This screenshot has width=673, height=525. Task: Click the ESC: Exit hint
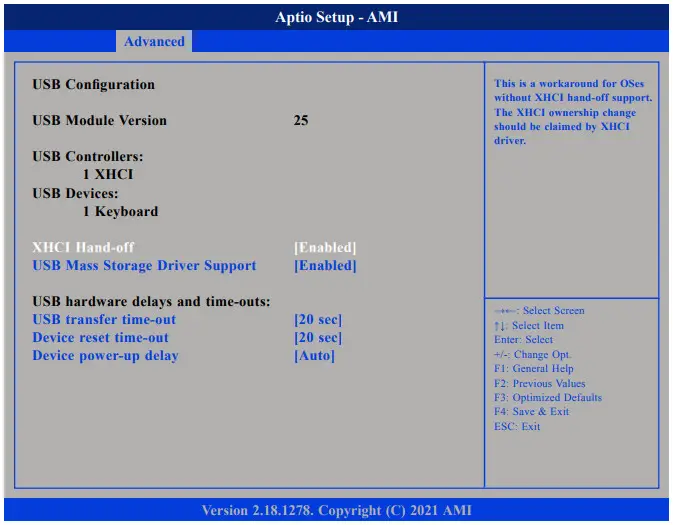click(x=517, y=426)
